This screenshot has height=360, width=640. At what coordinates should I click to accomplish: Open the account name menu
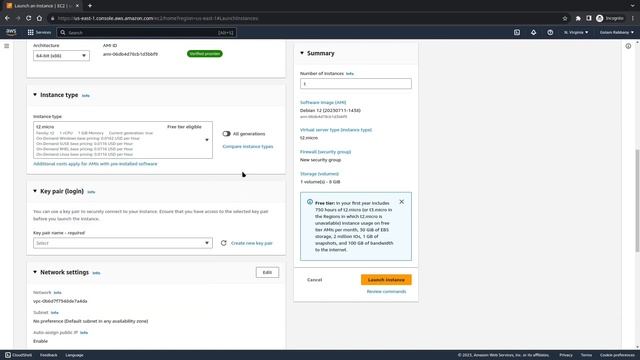pyautogui.click(x=616, y=32)
